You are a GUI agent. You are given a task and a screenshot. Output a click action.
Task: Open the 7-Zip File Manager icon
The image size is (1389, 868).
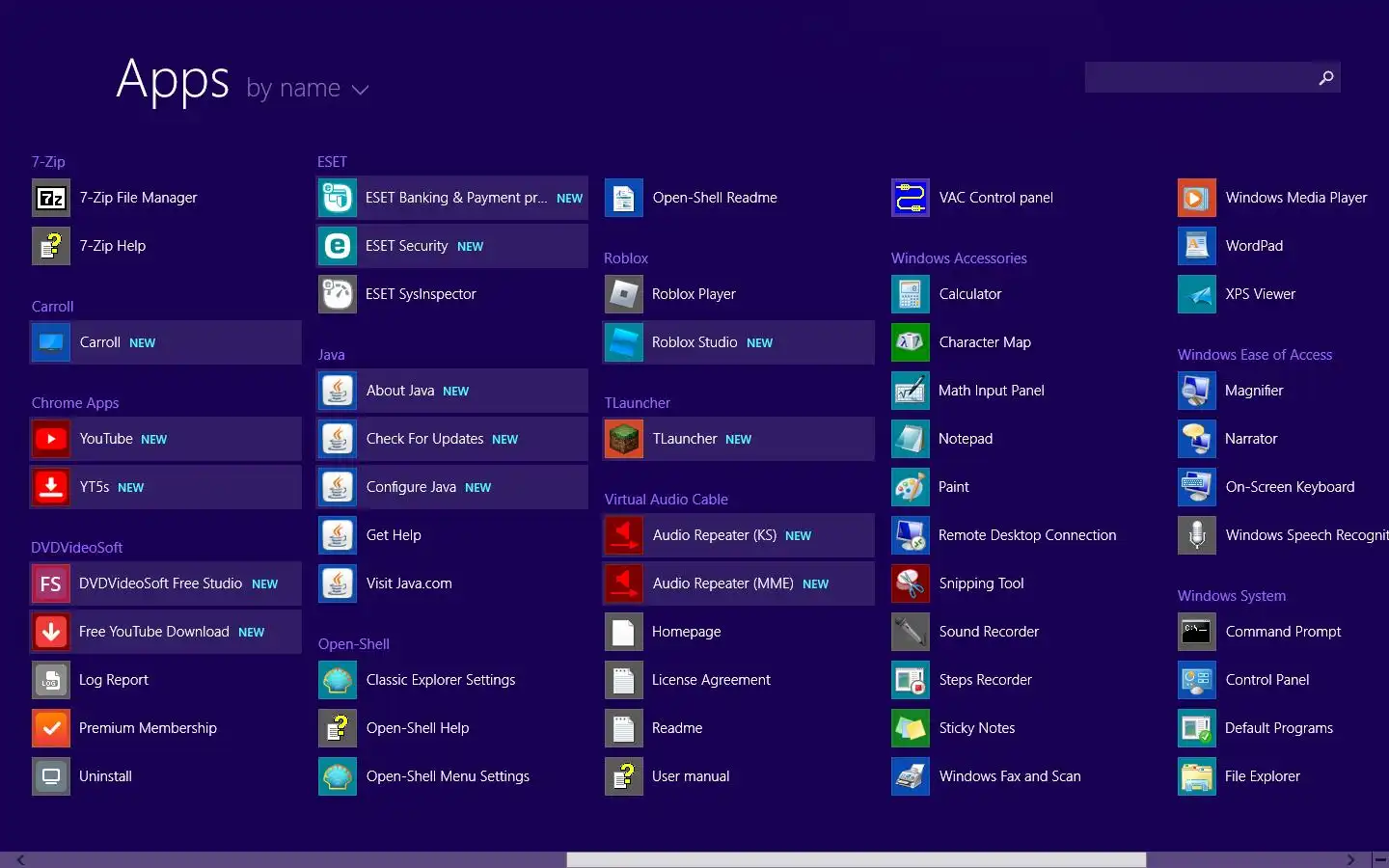tap(51, 198)
